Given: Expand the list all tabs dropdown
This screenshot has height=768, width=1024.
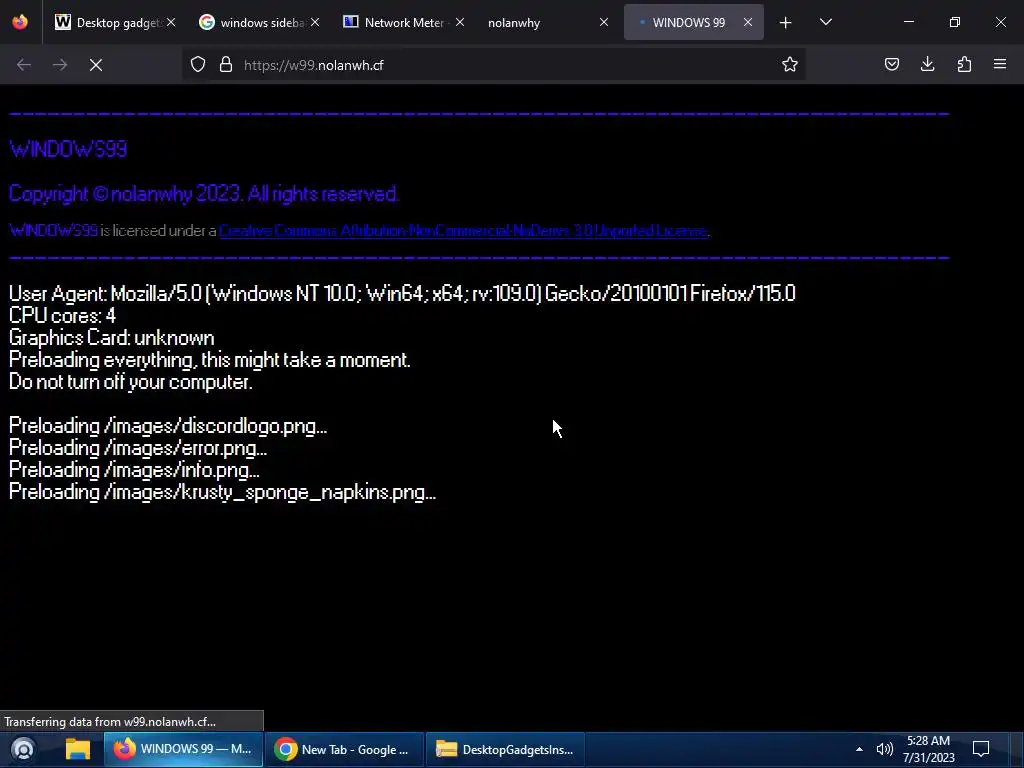Looking at the screenshot, I should (x=825, y=22).
